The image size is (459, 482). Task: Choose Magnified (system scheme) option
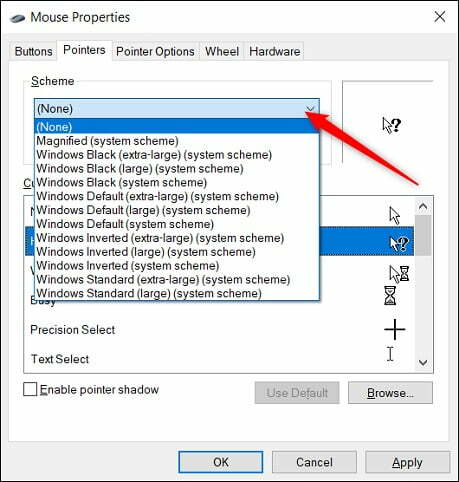pos(107,141)
